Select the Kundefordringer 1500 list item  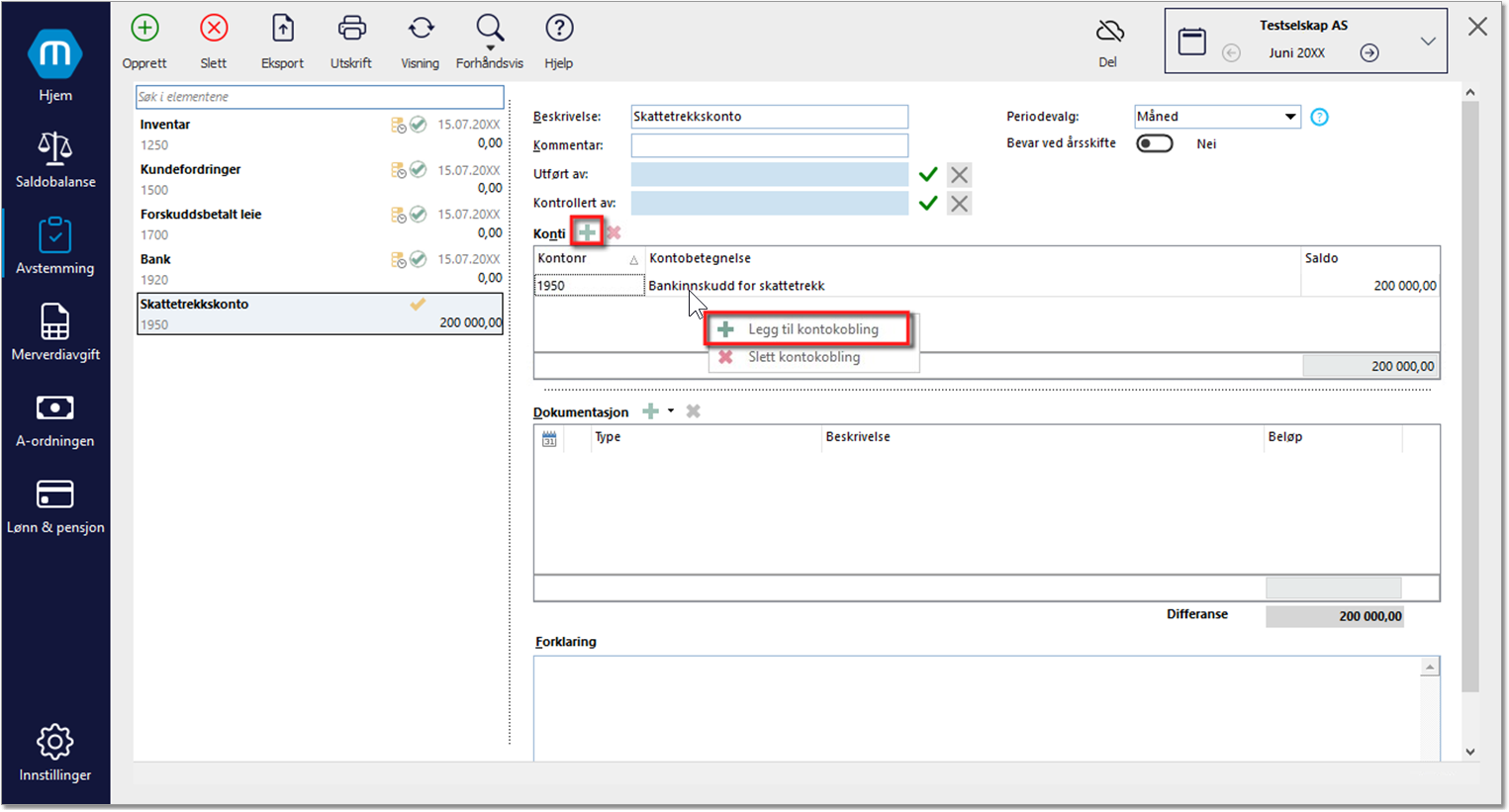320,179
